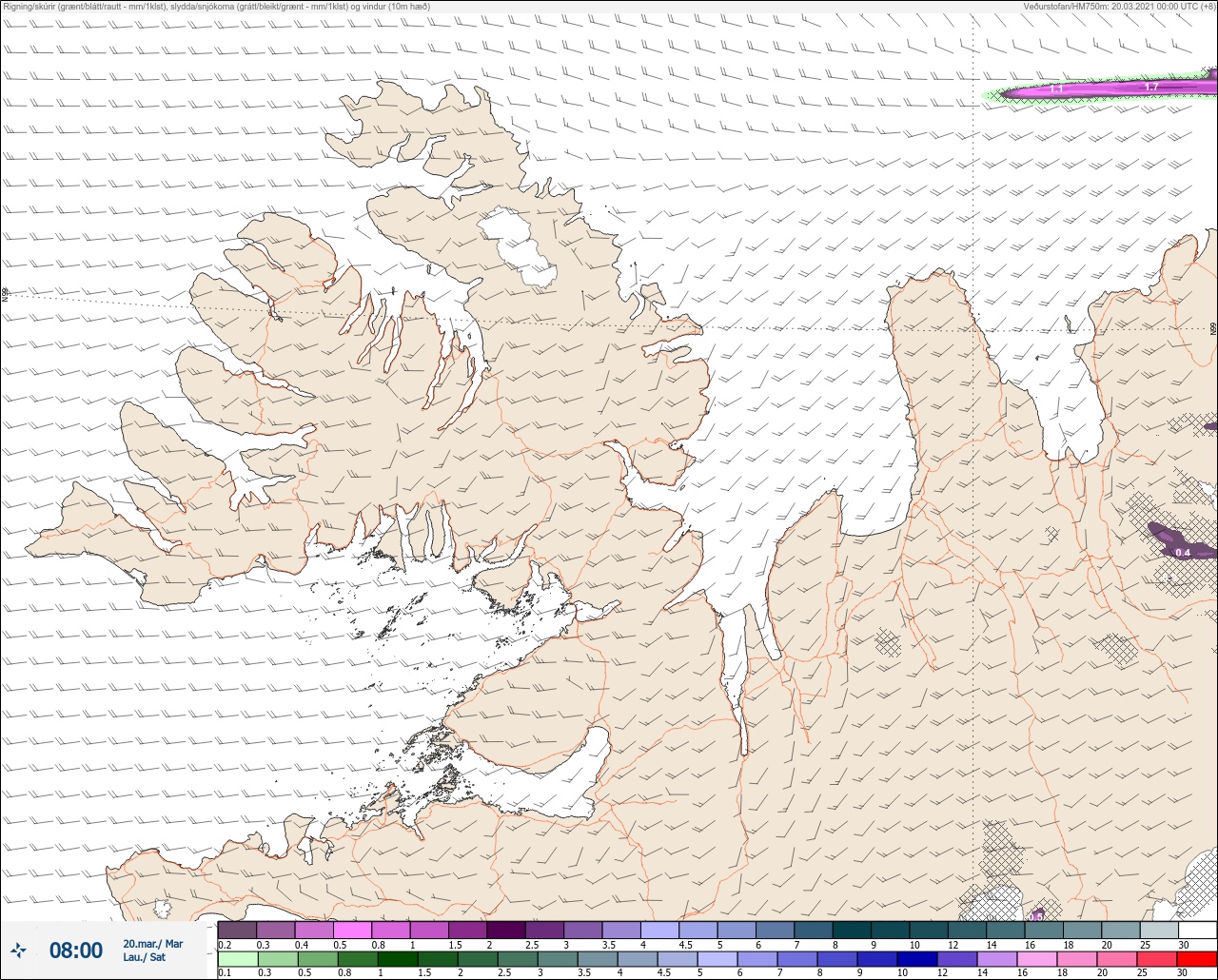Screen dimensions: 1218x980
Task: Select the lower legend violet swatch at 14
Action: 995,958
